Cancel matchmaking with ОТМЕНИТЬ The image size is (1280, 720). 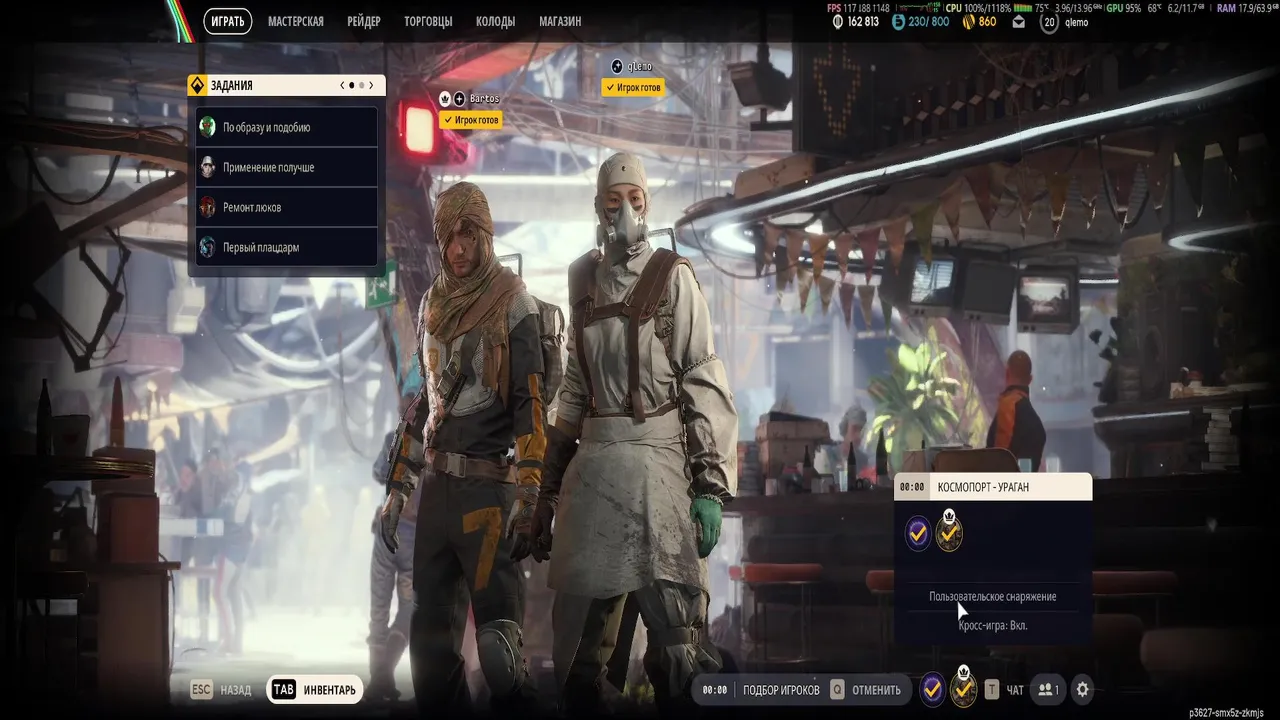(x=876, y=690)
